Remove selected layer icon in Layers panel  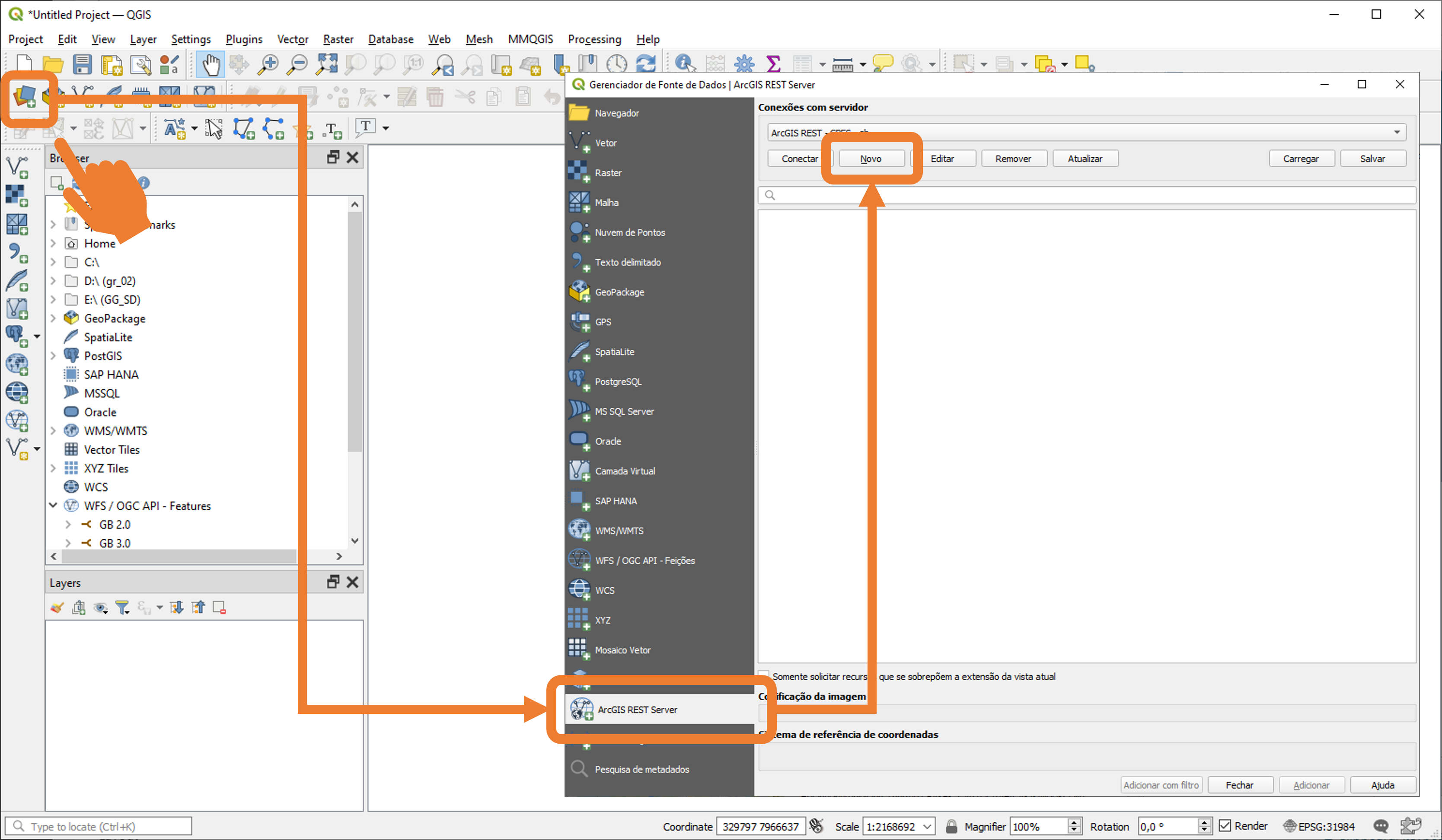point(219,608)
